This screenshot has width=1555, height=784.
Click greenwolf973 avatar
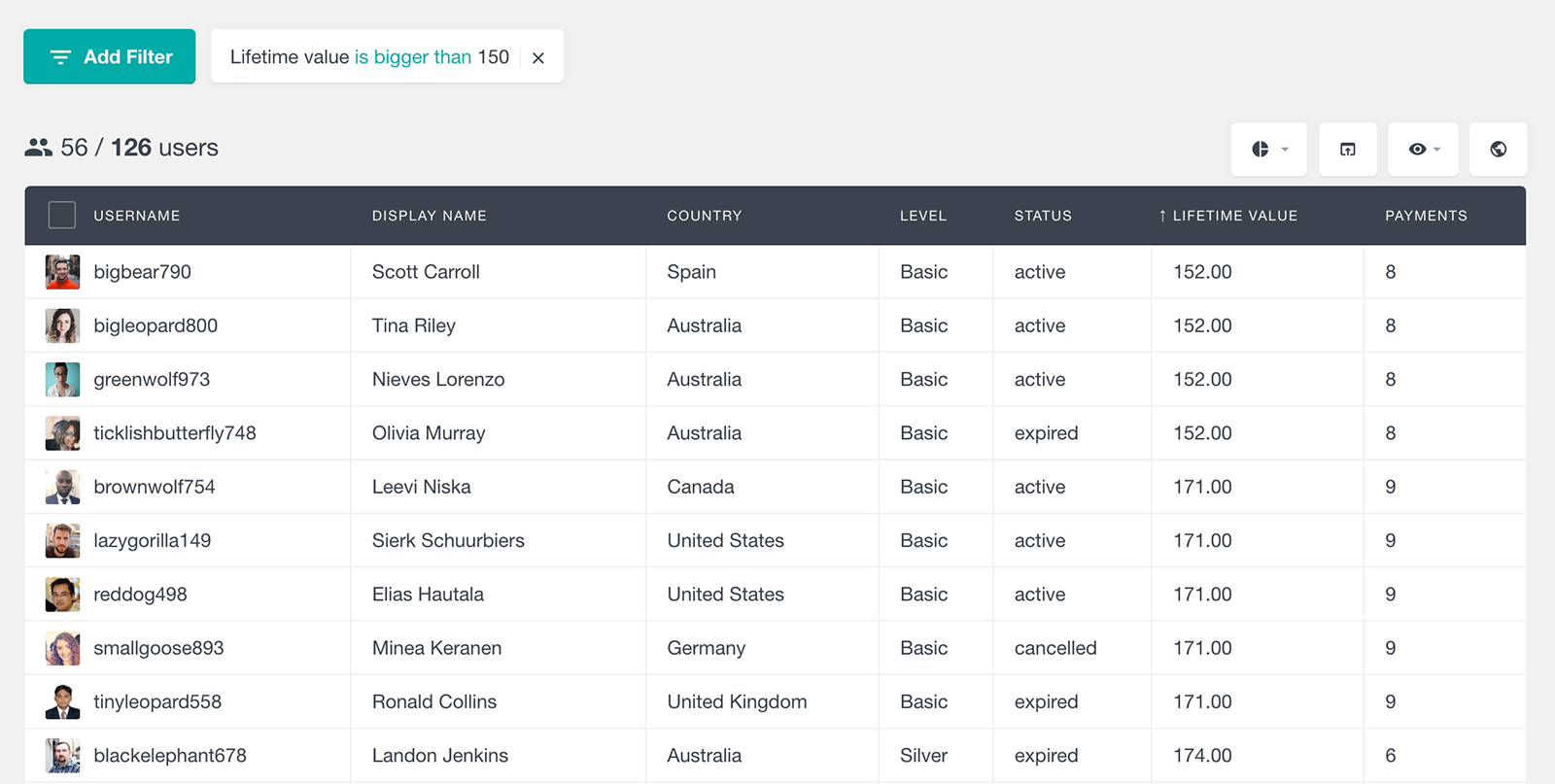[x=62, y=379]
